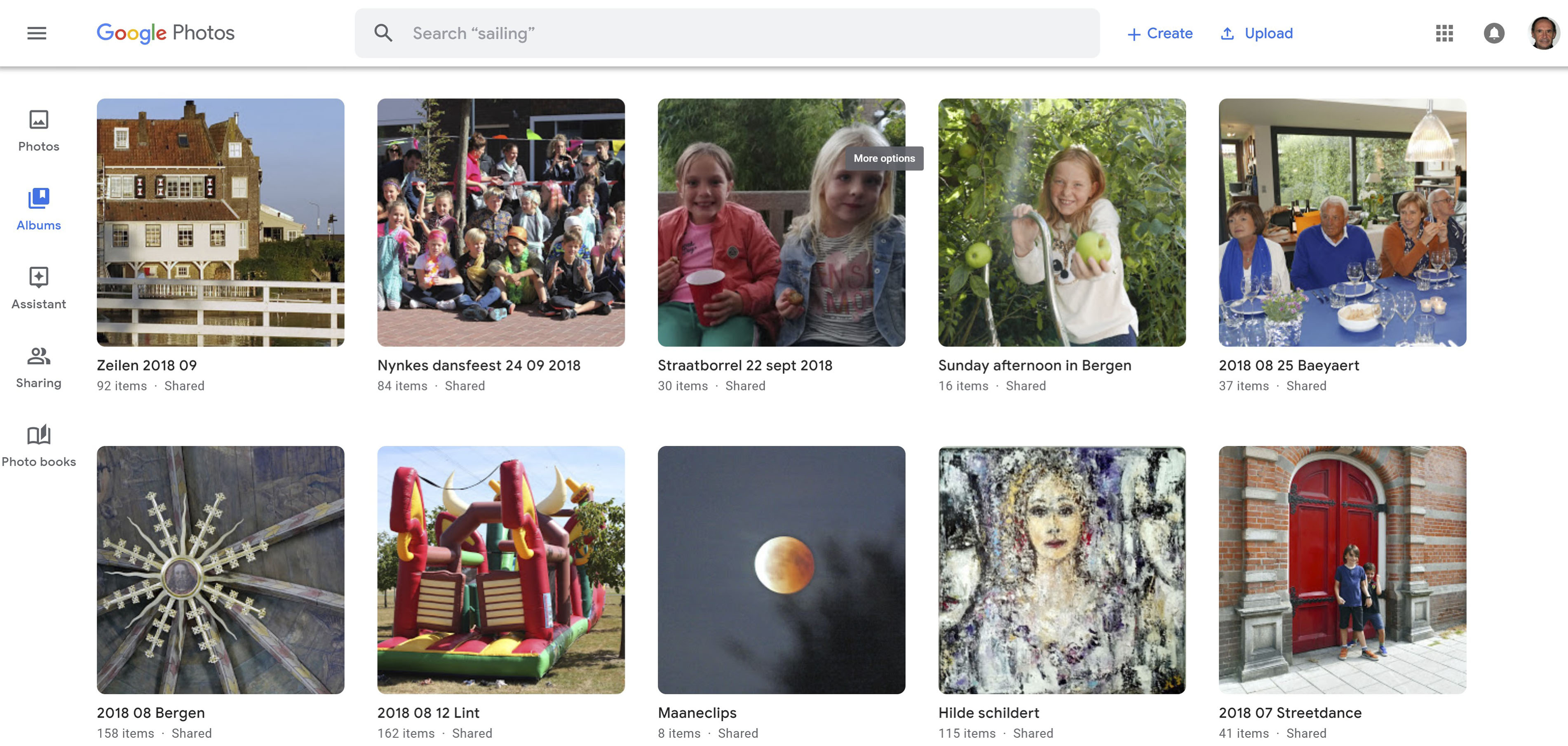Open the hamburger main menu

37,33
